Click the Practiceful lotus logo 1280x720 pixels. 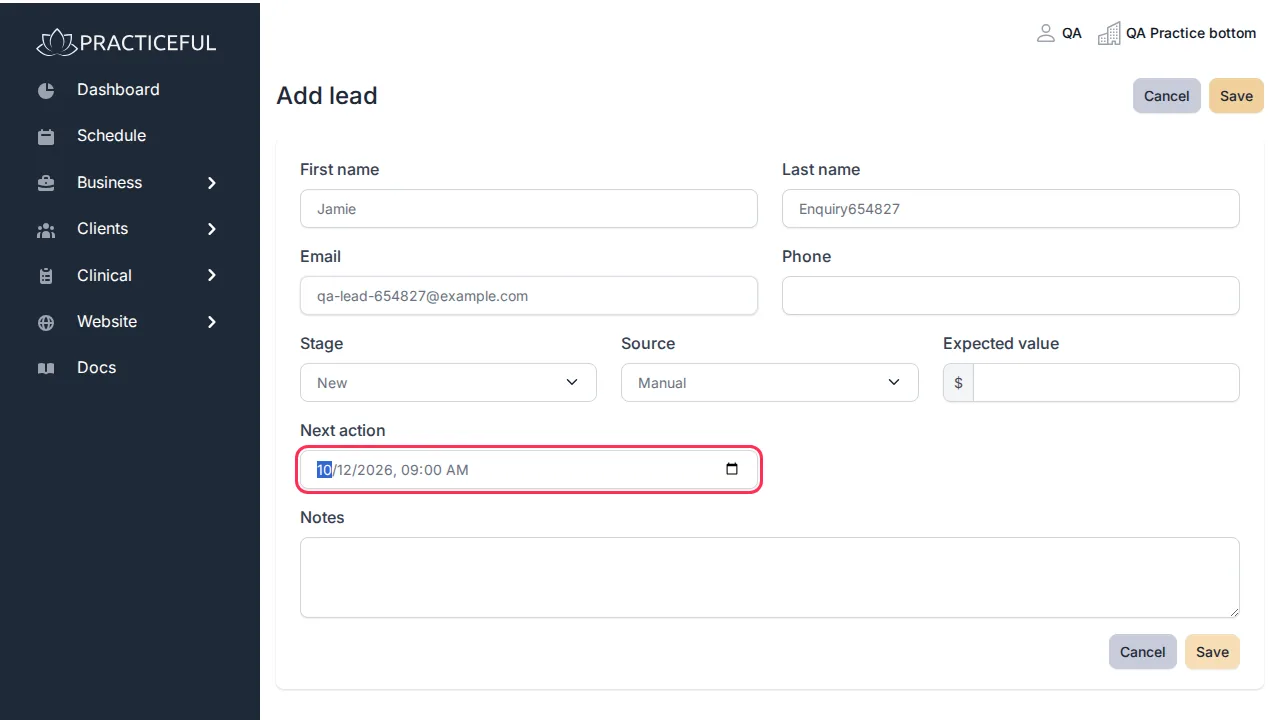[56, 42]
